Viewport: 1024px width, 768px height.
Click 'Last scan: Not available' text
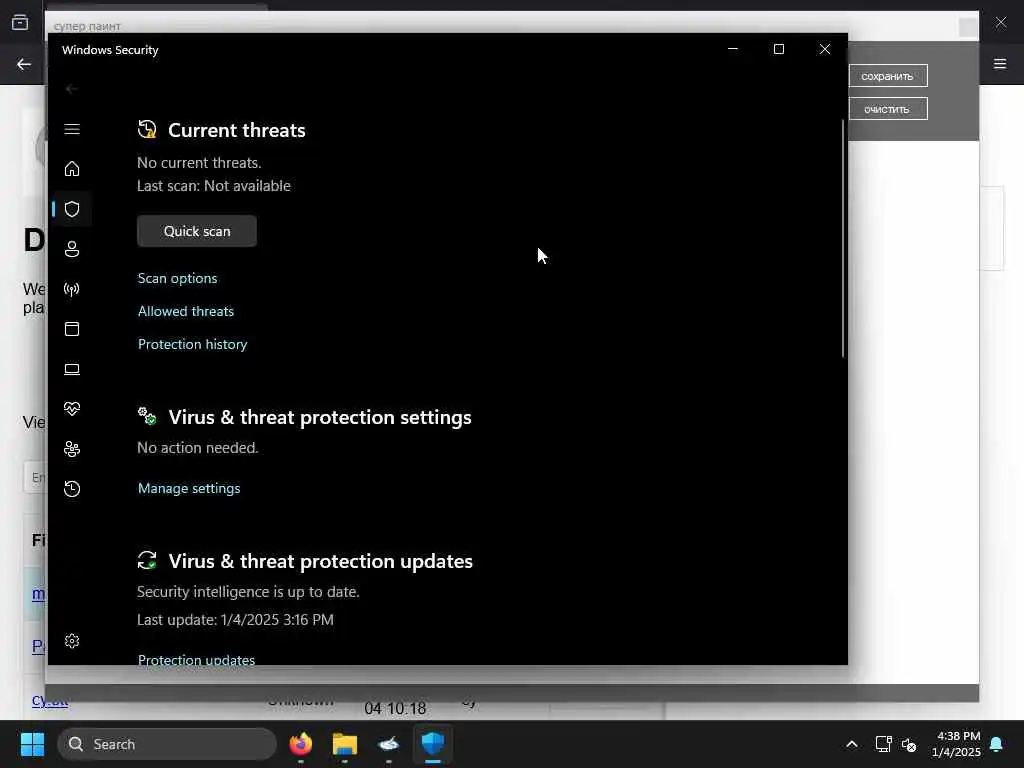(214, 186)
